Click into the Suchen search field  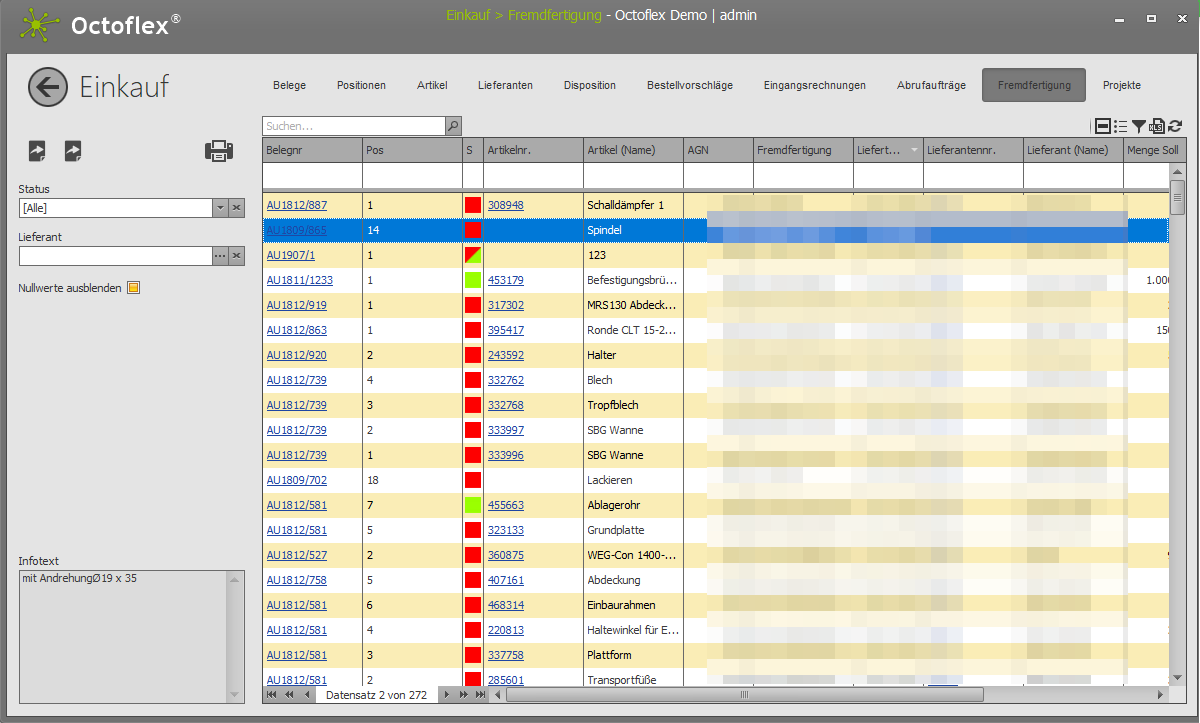point(353,126)
